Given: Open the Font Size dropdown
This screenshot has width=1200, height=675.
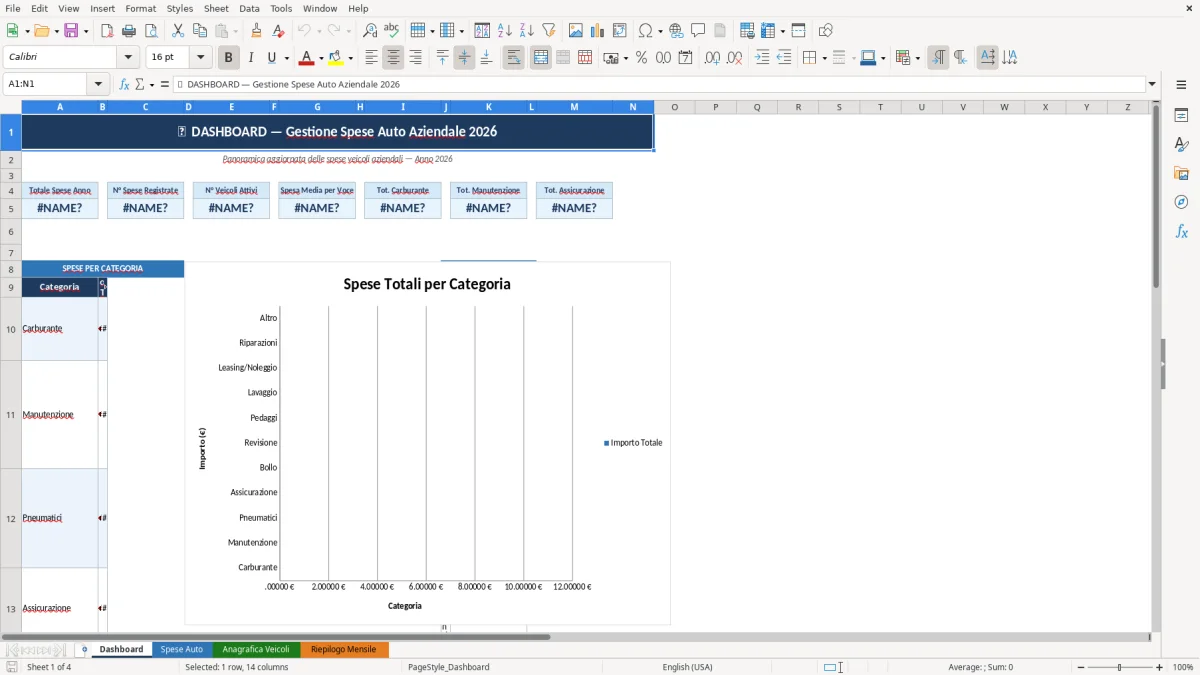Looking at the screenshot, I should pyautogui.click(x=200, y=58).
